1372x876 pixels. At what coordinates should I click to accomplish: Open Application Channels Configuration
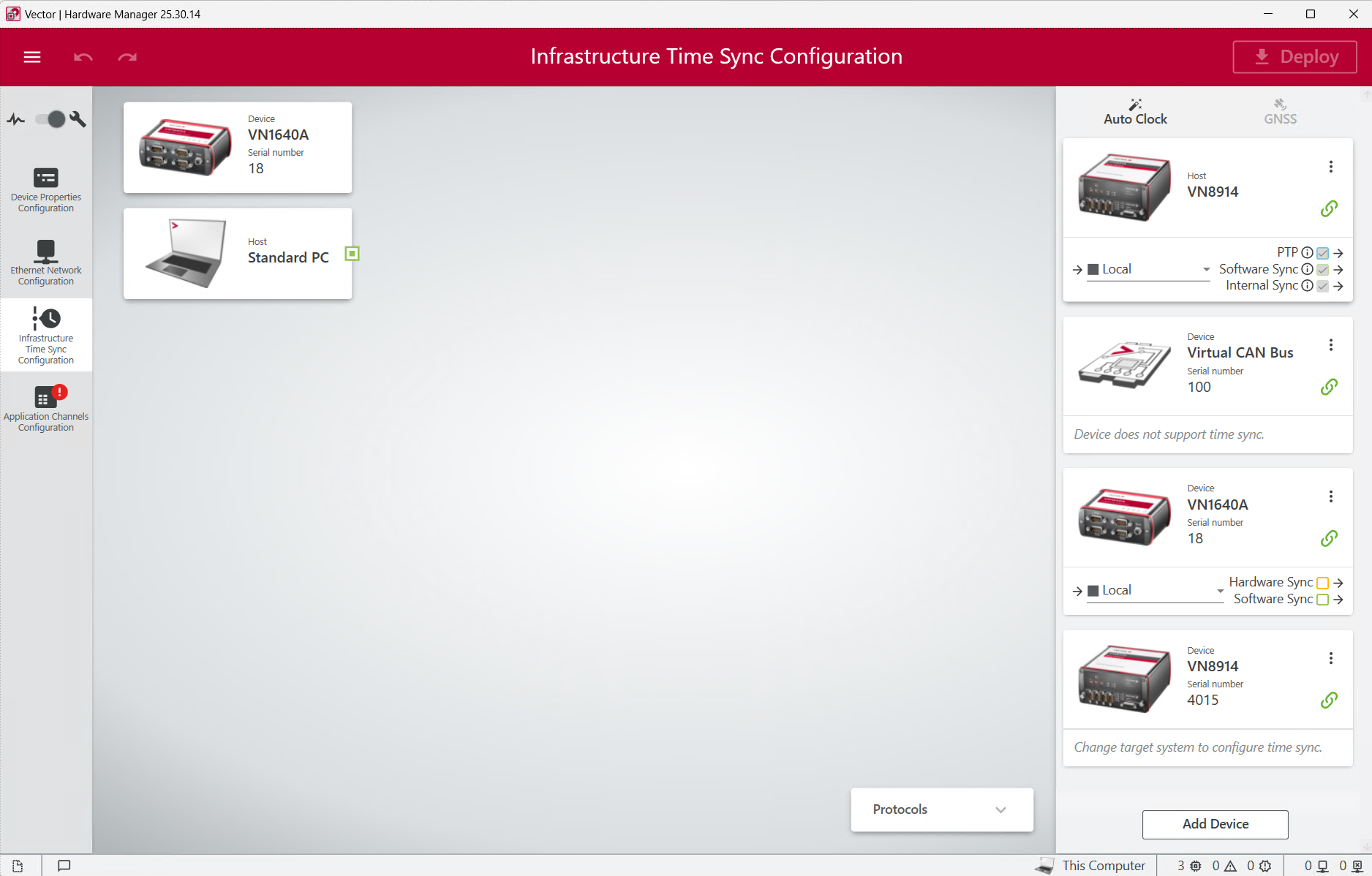tap(46, 409)
